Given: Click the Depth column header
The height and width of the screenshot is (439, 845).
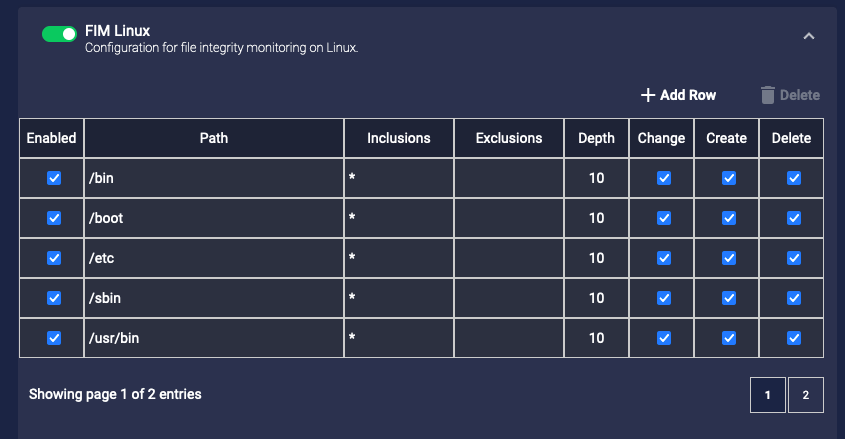Looking at the screenshot, I should pyautogui.click(x=596, y=138).
